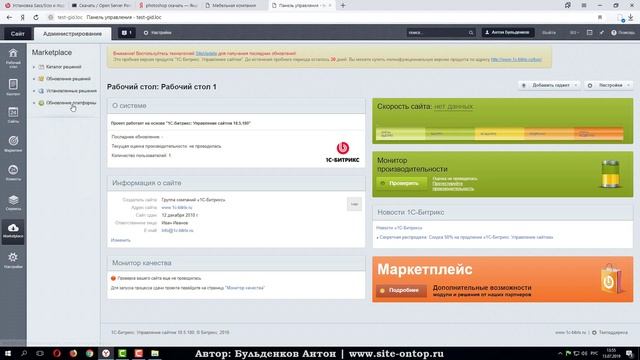Open the Opera icon in the taskbar
Screen dimensions: 640x360
pyautogui.click(x=57, y=353)
